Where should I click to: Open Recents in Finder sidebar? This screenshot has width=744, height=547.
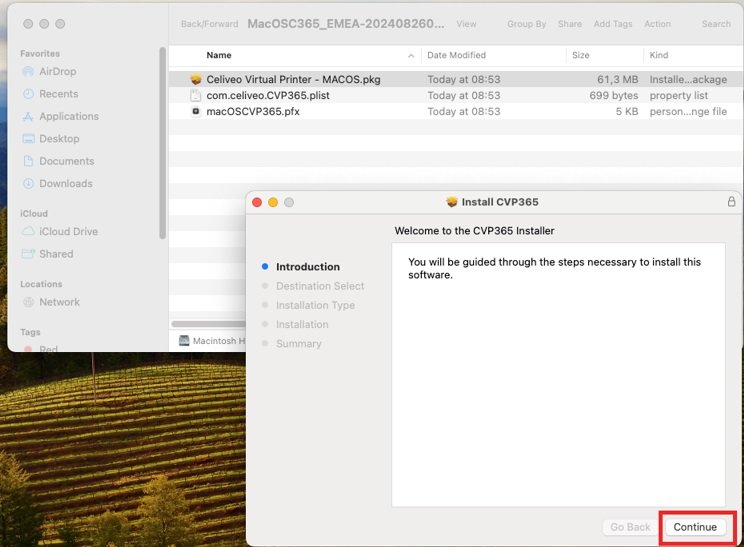[59, 94]
